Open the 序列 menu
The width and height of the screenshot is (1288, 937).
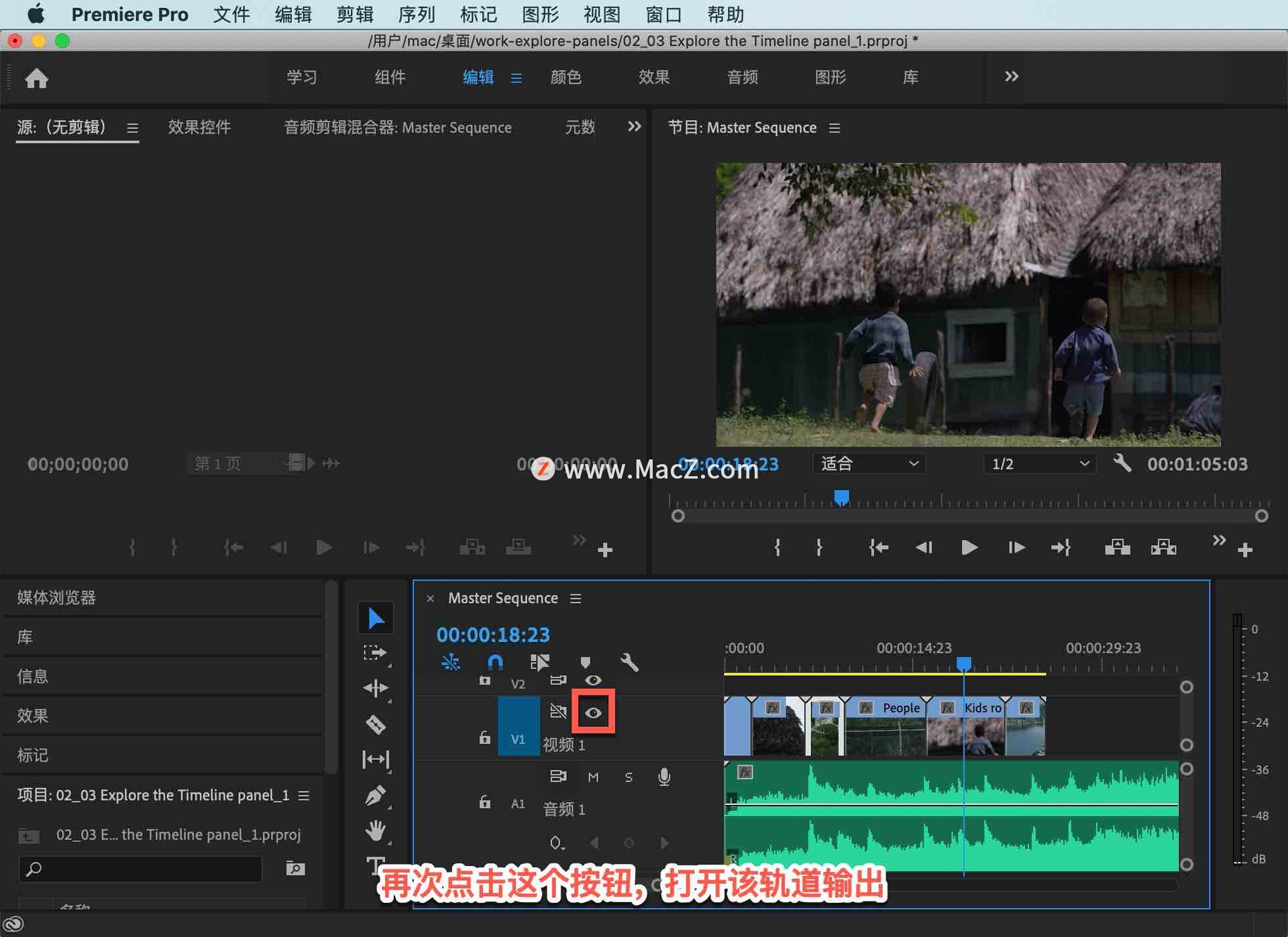417,14
